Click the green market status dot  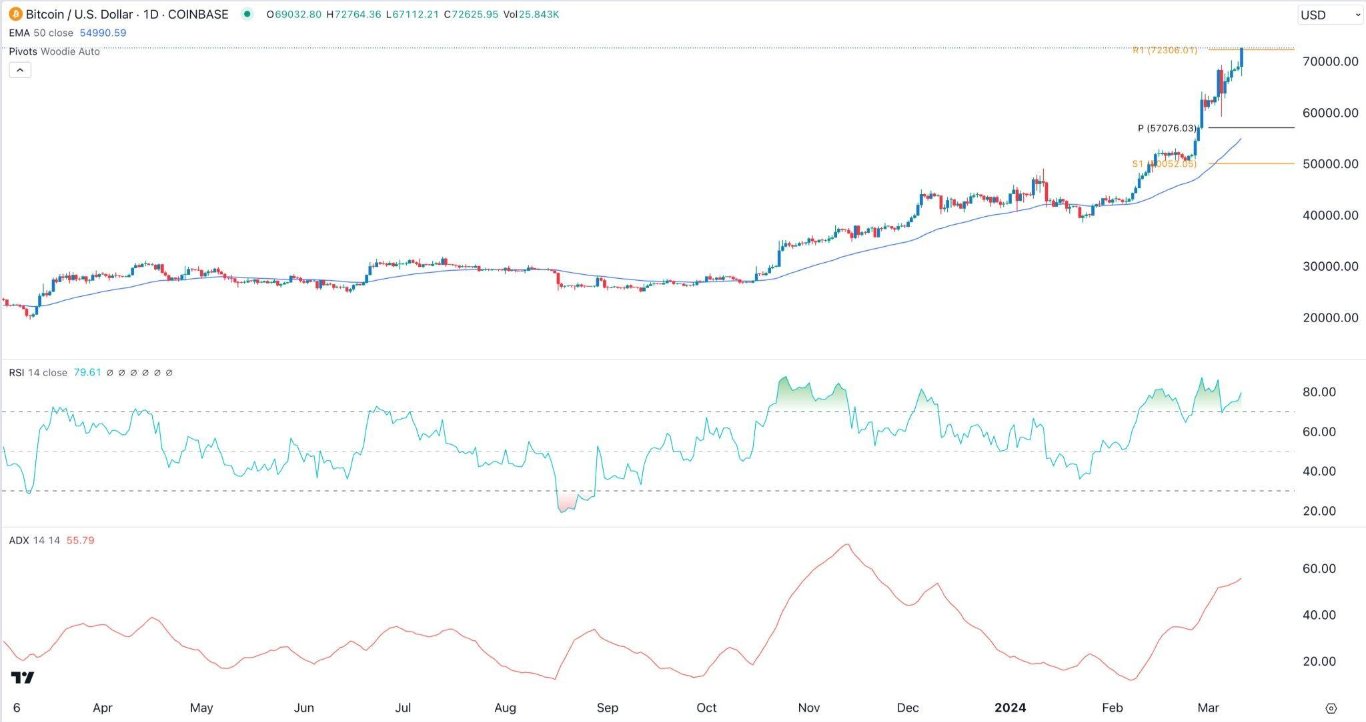246,14
